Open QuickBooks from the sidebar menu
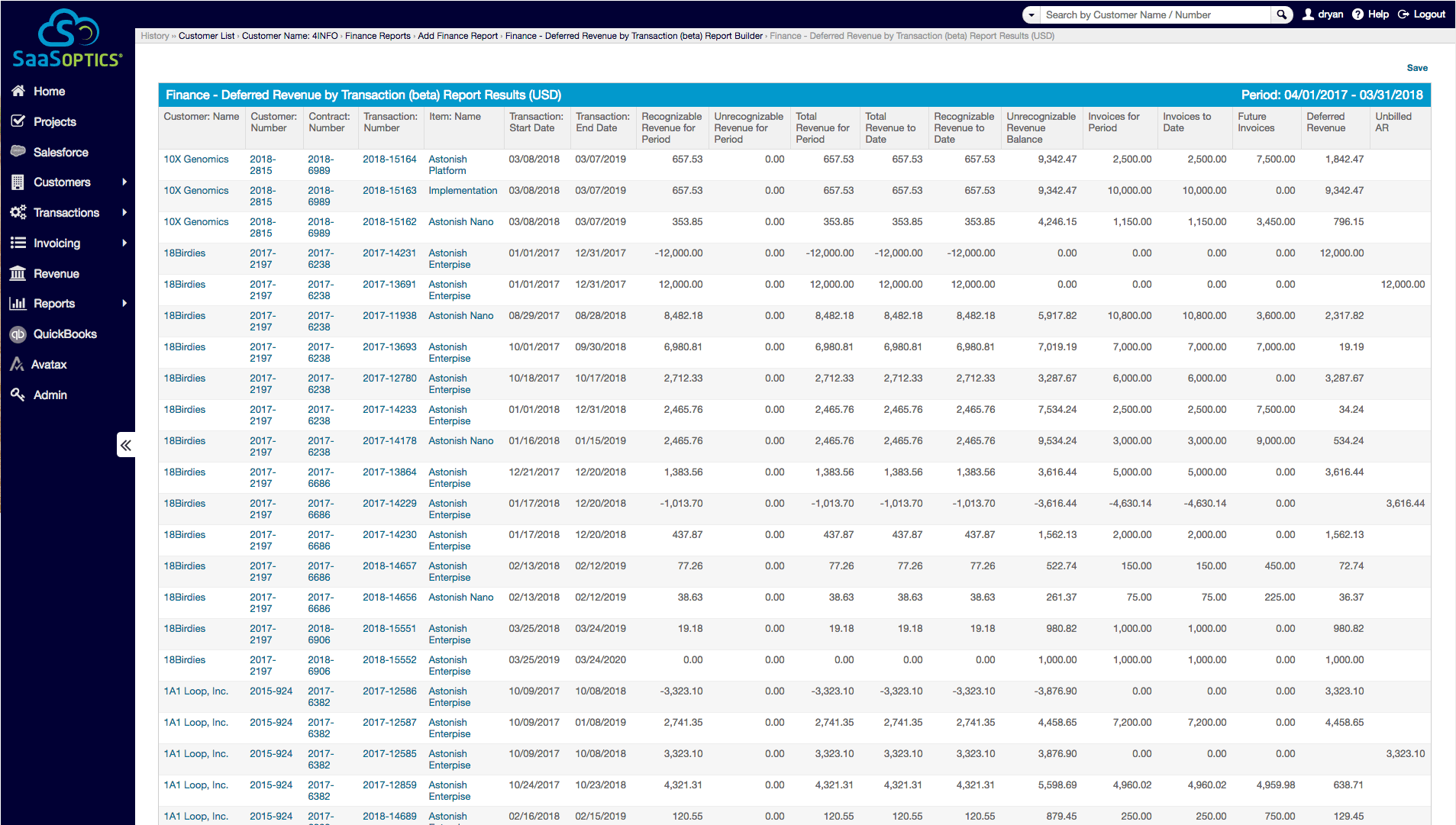Screen dimensions: 1456x825 click(65, 334)
